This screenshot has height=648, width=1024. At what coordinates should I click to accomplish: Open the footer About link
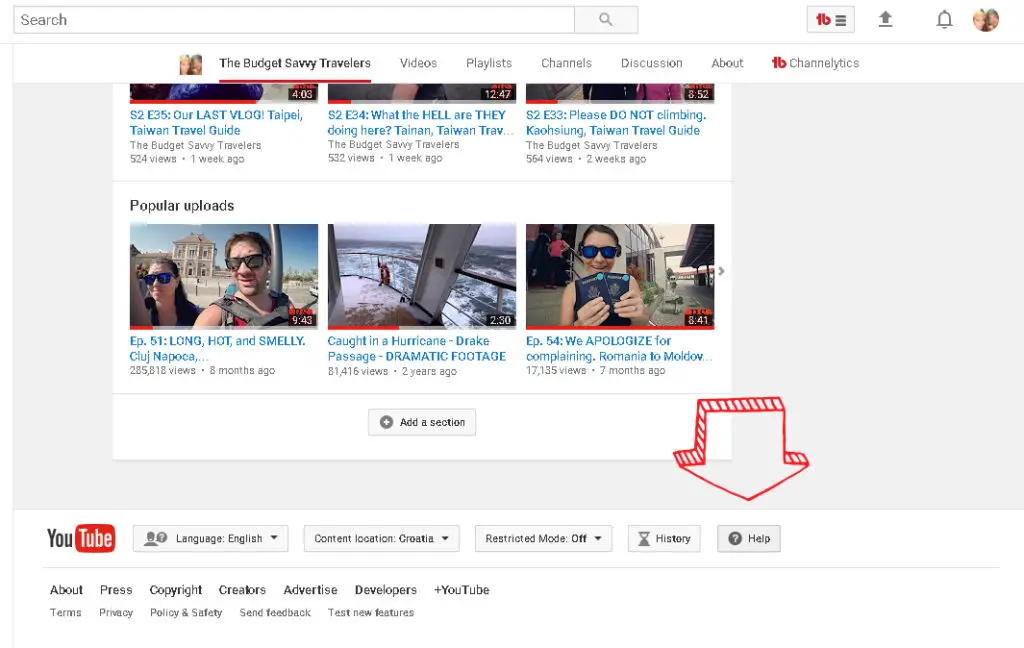point(66,590)
